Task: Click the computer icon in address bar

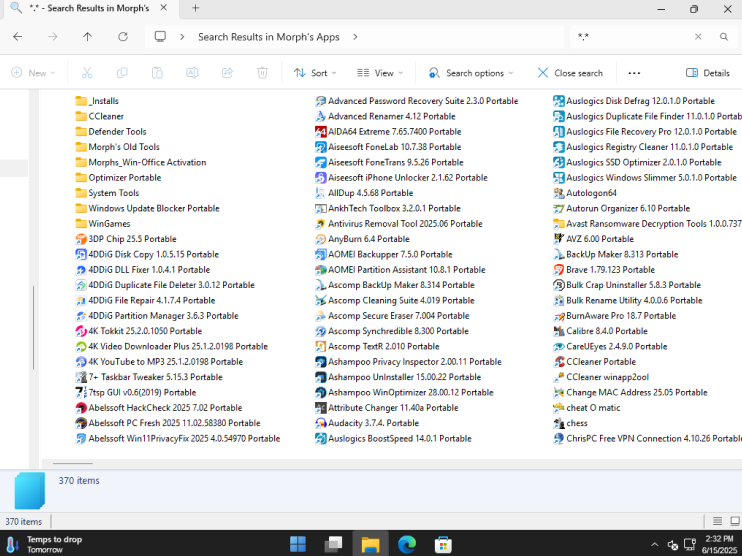Action: pos(160,36)
